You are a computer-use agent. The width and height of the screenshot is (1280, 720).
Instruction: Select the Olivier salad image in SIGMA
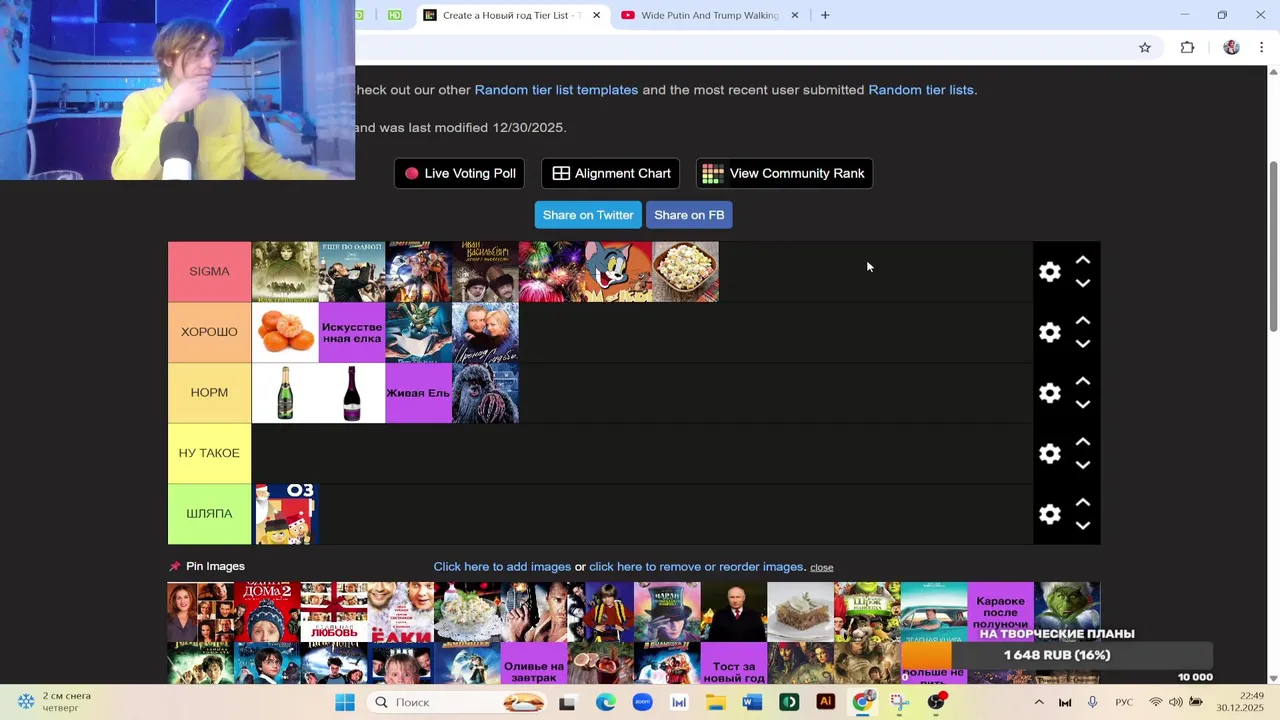coord(685,272)
